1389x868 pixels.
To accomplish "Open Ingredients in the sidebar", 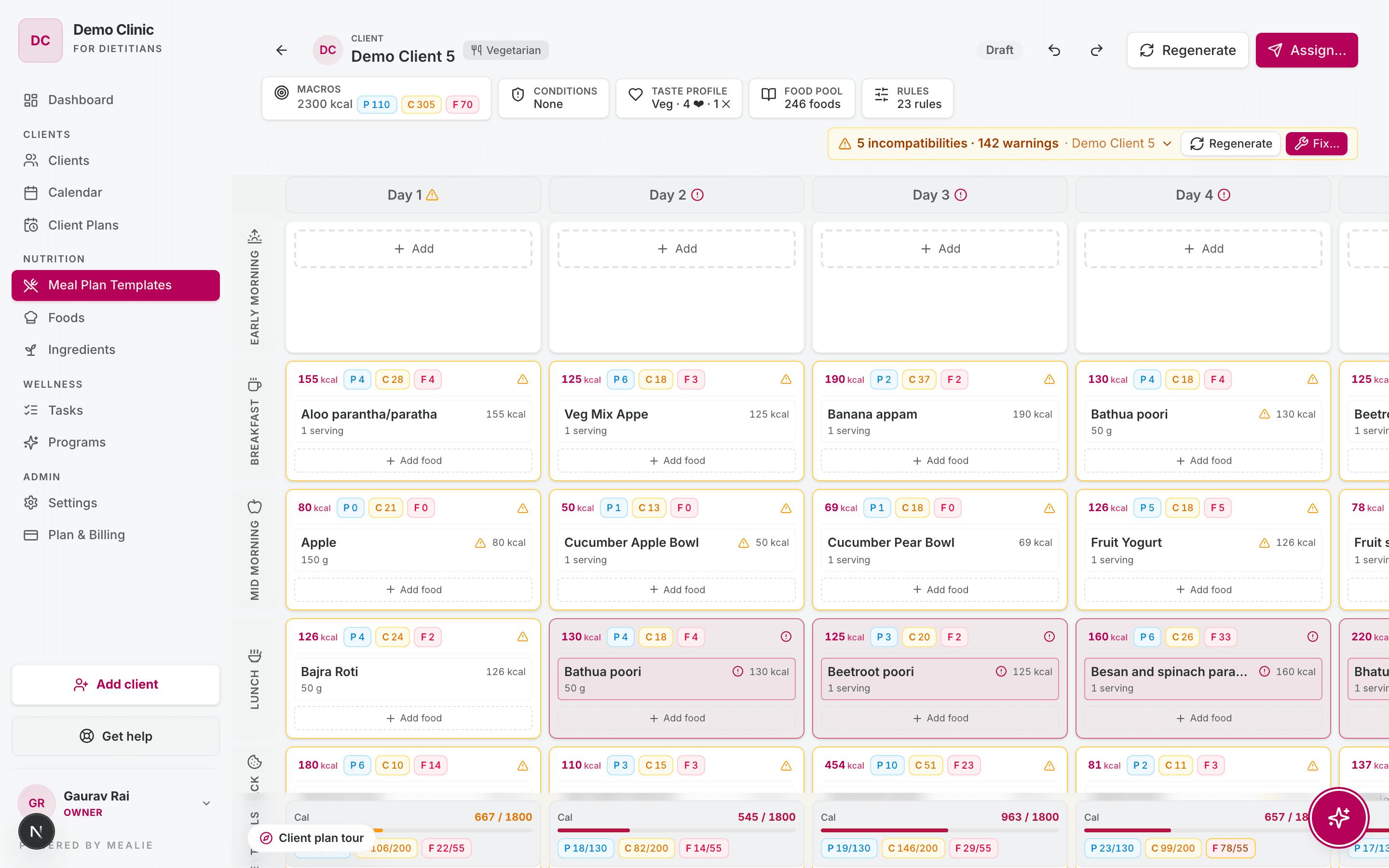I will point(115,350).
